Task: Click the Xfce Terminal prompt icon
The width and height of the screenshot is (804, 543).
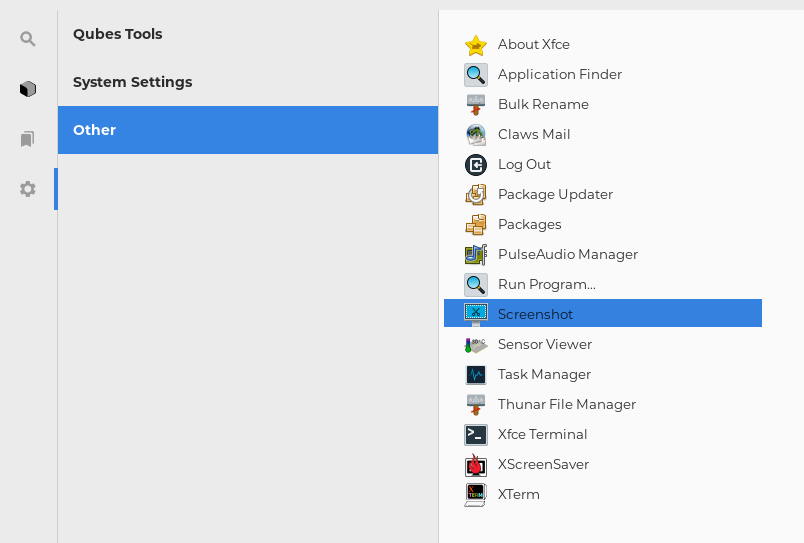Action: coord(476,435)
